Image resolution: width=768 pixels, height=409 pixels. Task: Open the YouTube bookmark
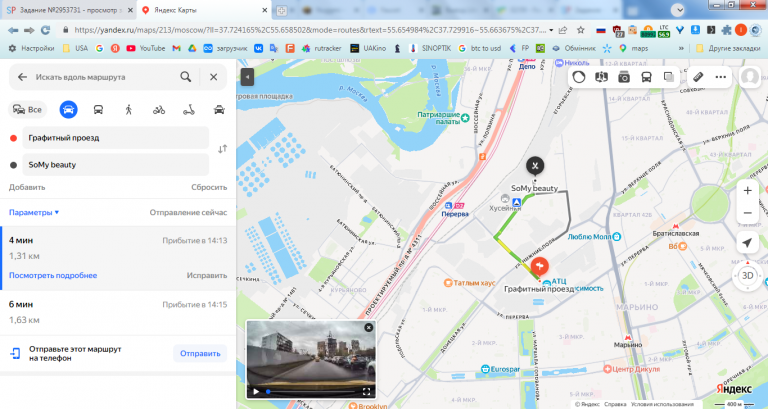pos(146,48)
